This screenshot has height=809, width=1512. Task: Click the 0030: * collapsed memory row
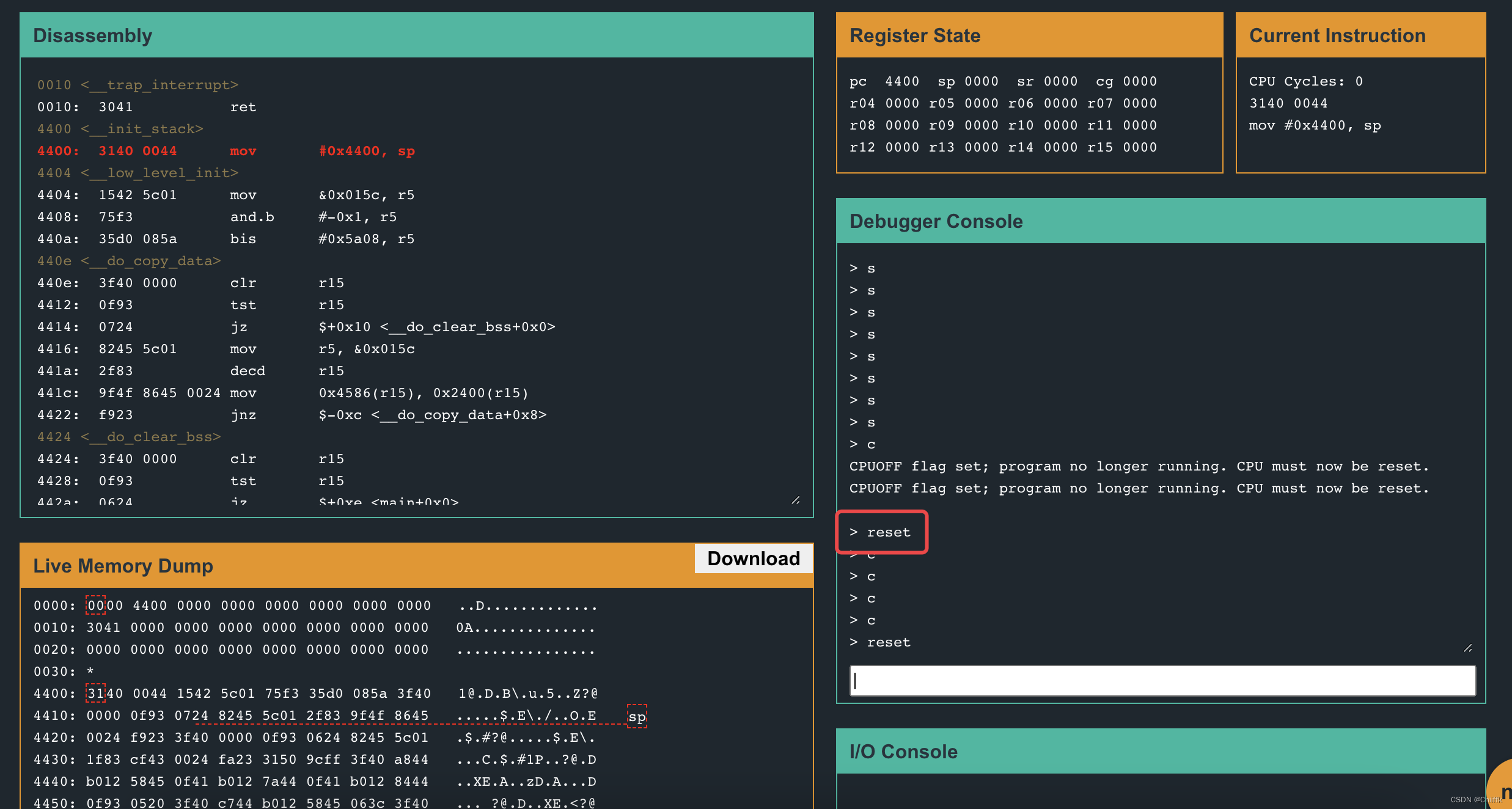(64, 672)
